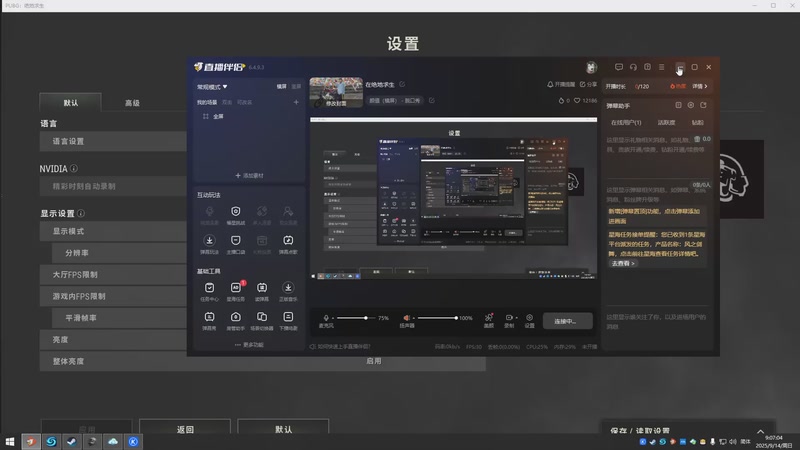This screenshot has height=450, width=800.
Task: Click the 显示设置 info circle icon
Action: 81,213
